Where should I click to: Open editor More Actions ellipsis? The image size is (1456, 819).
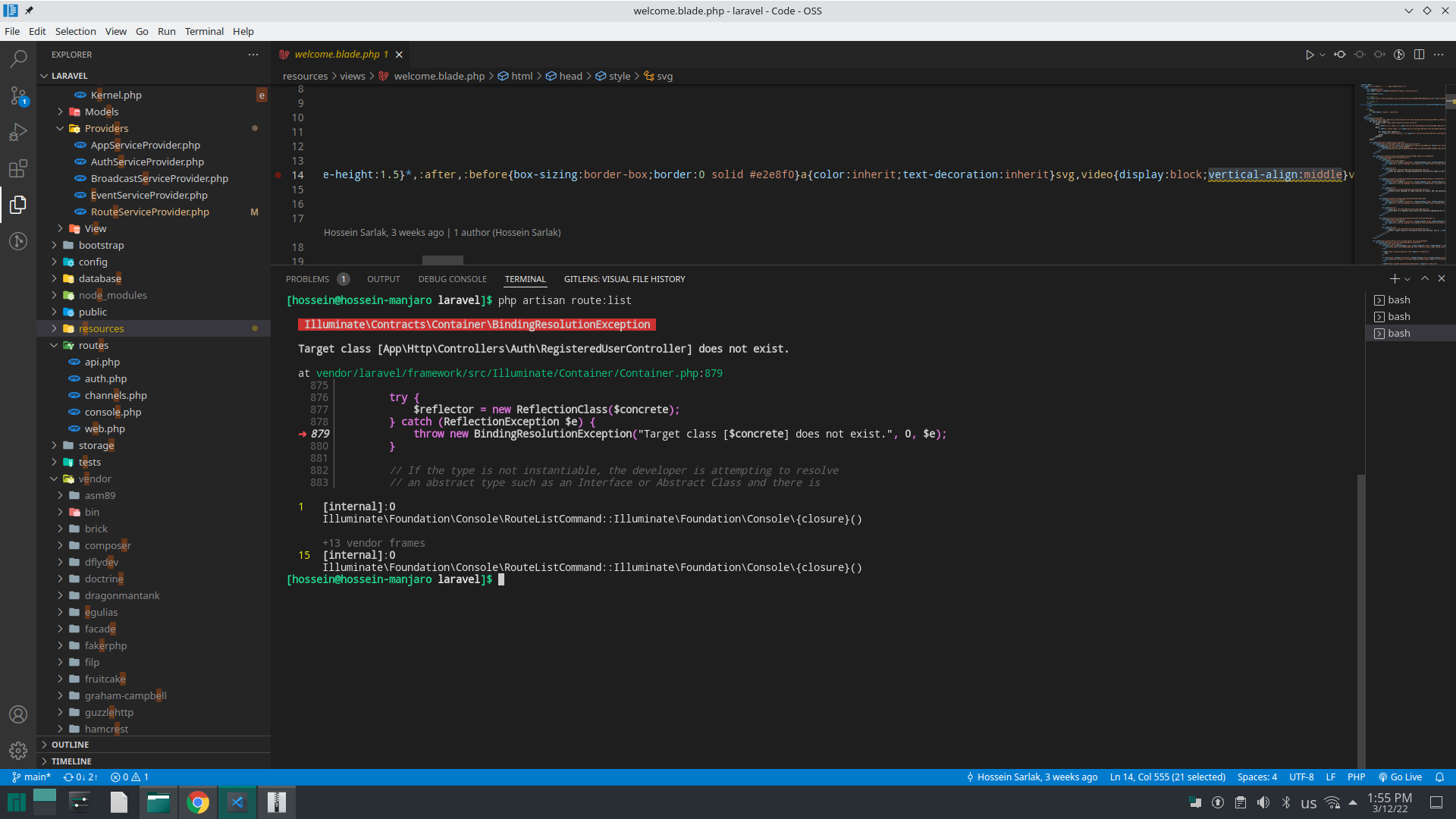coord(1439,55)
